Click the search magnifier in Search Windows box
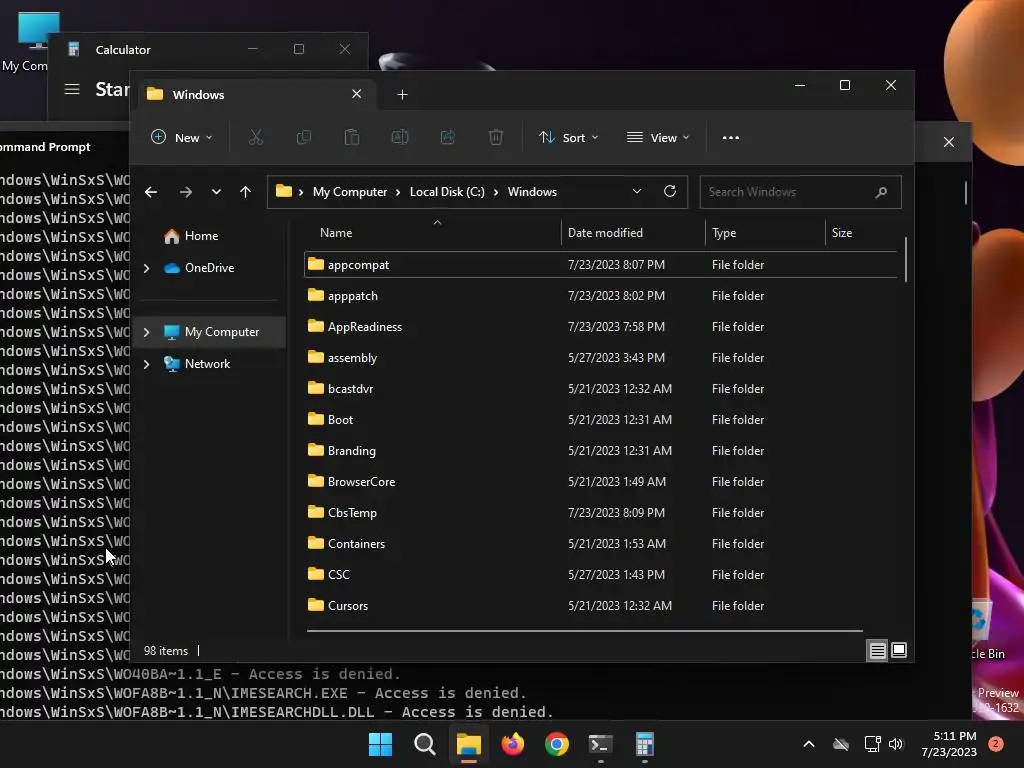Image resolution: width=1024 pixels, height=768 pixels. pos(881,192)
